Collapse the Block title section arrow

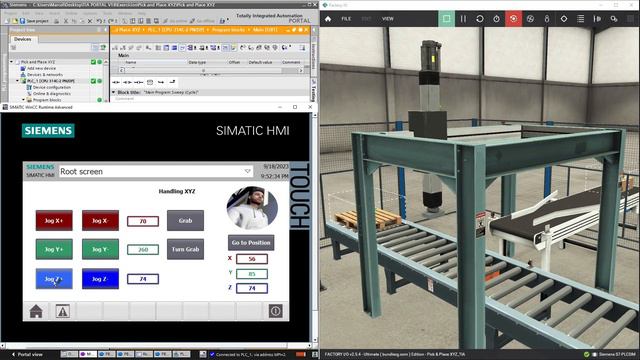click(113, 92)
